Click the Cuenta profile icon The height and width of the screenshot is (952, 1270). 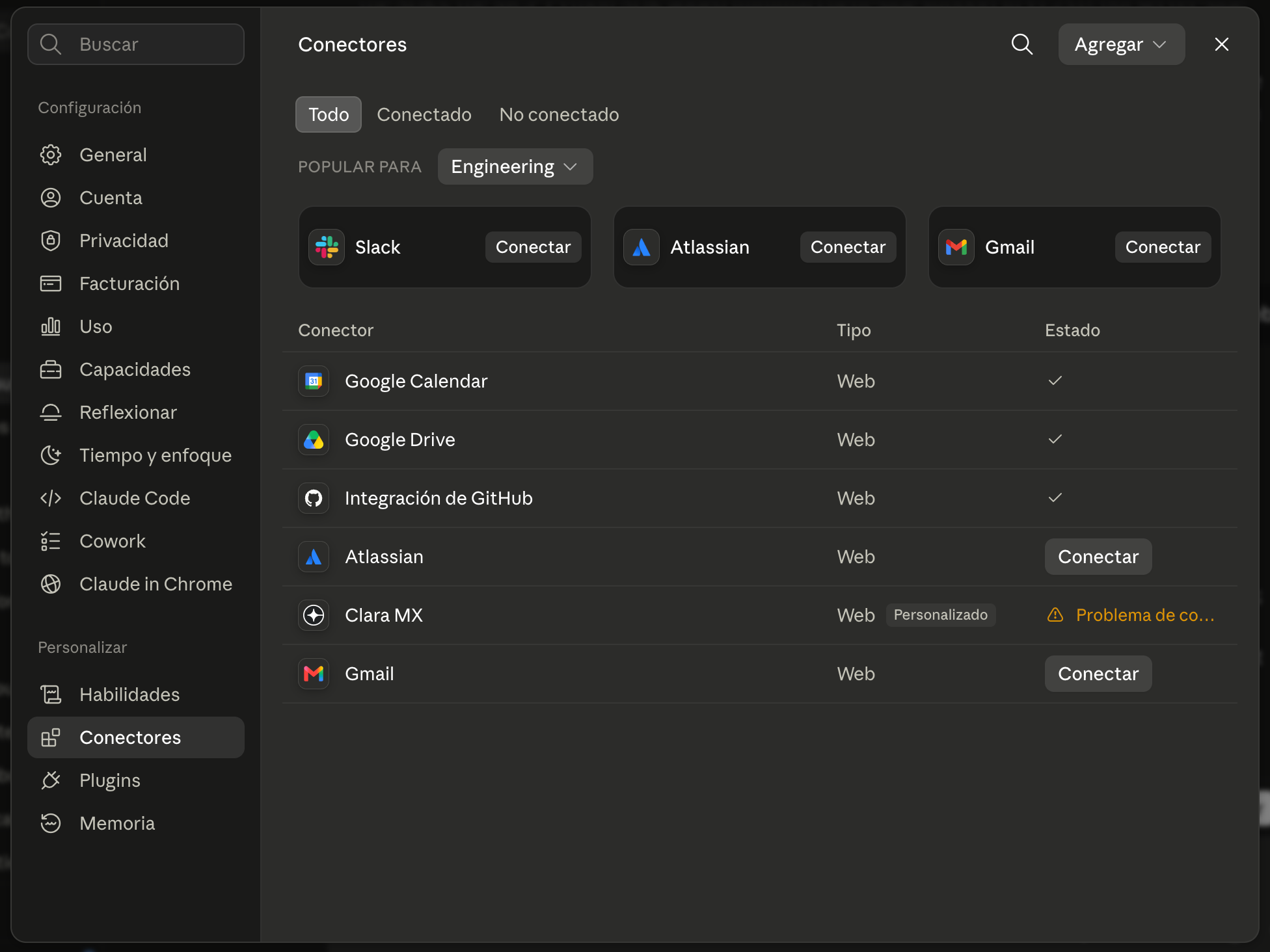[51, 198]
